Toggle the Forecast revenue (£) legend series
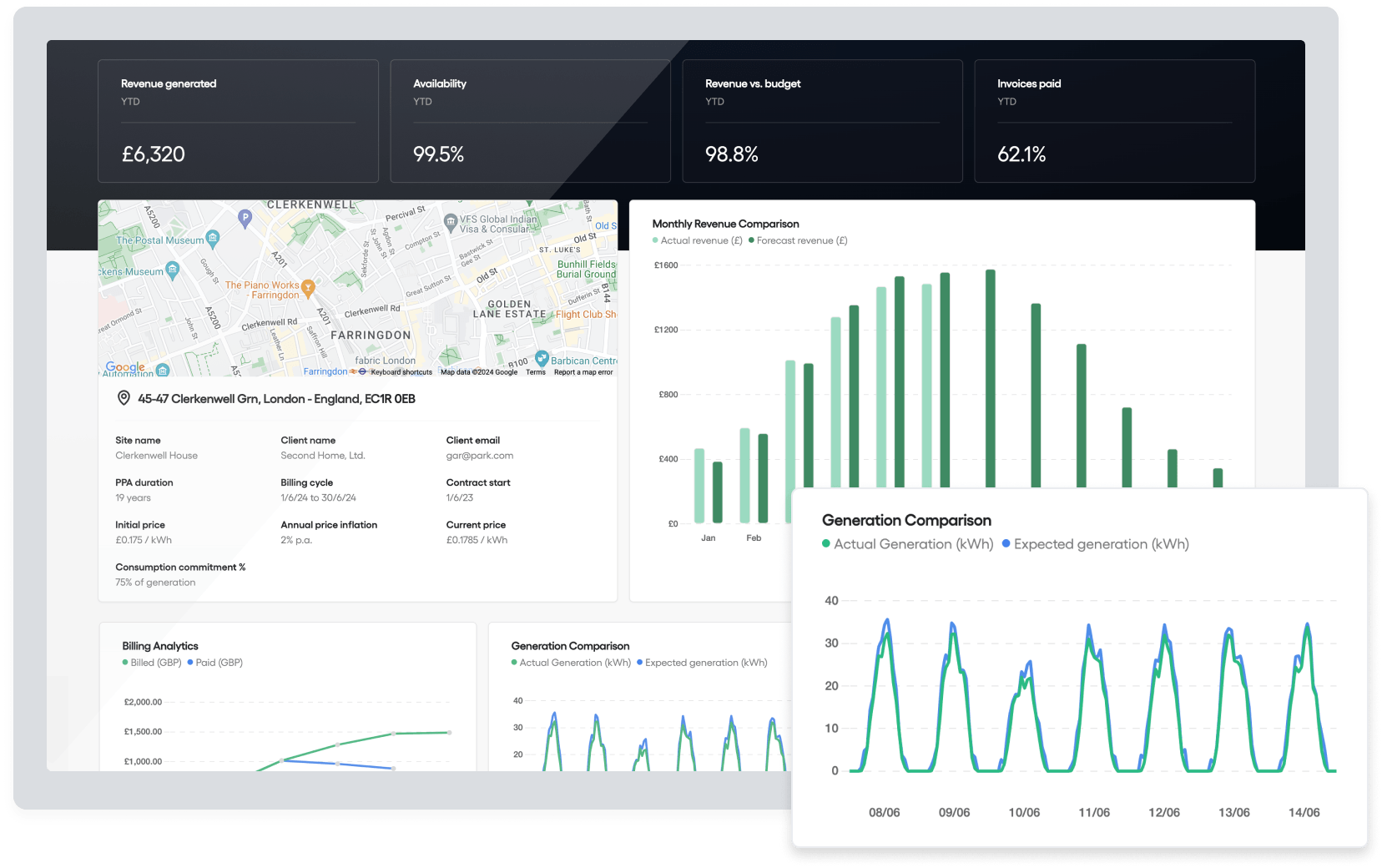The width and height of the screenshot is (1382, 868). coord(797,241)
